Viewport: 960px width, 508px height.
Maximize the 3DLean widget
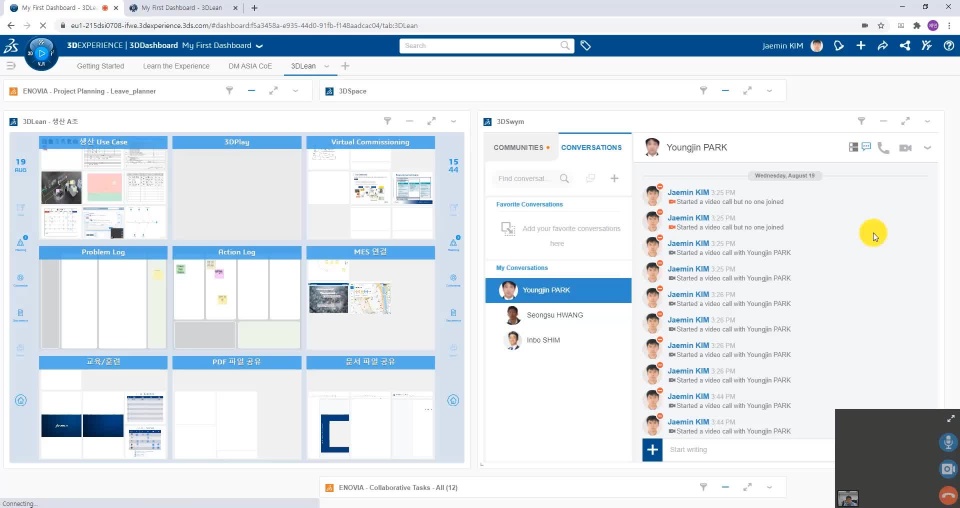pyautogui.click(x=432, y=121)
